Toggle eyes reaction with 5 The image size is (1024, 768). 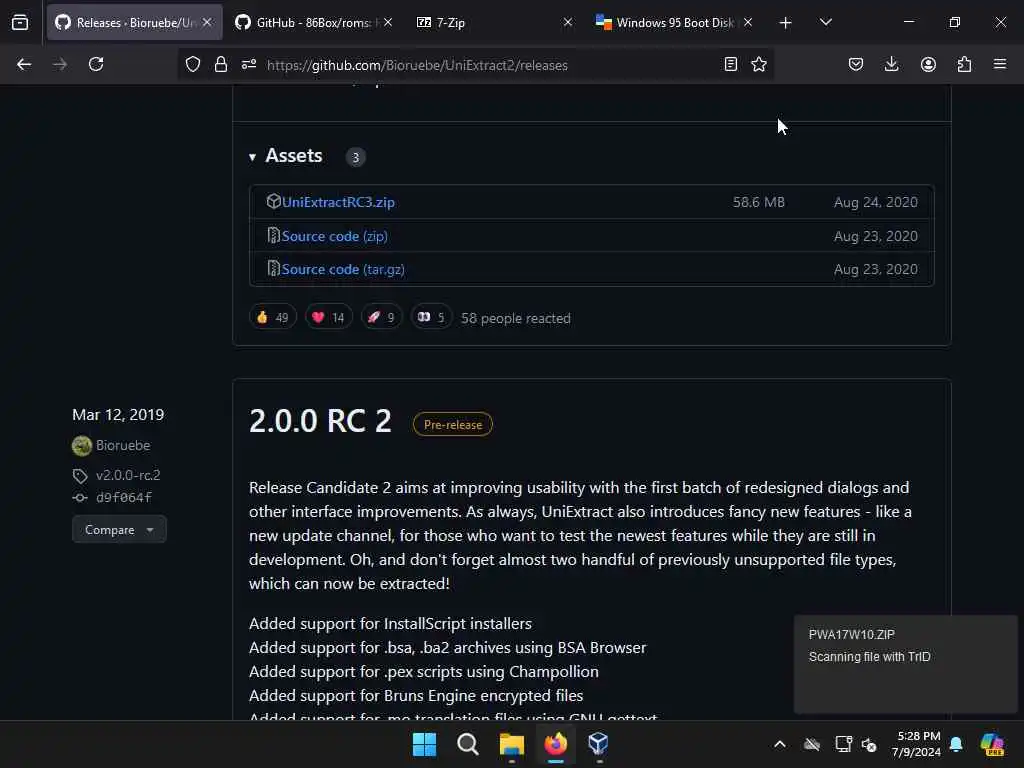pyautogui.click(x=431, y=317)
